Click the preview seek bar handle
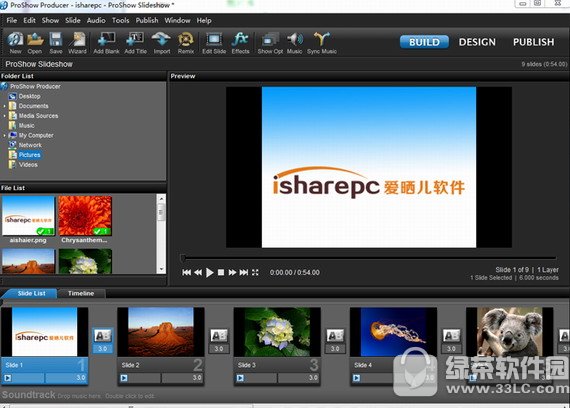 (183, 258)
